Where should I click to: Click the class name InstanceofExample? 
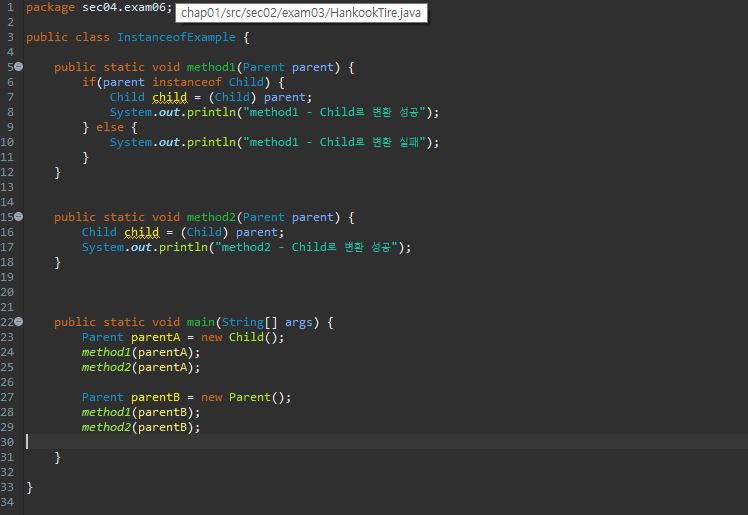tap(176, 37)
